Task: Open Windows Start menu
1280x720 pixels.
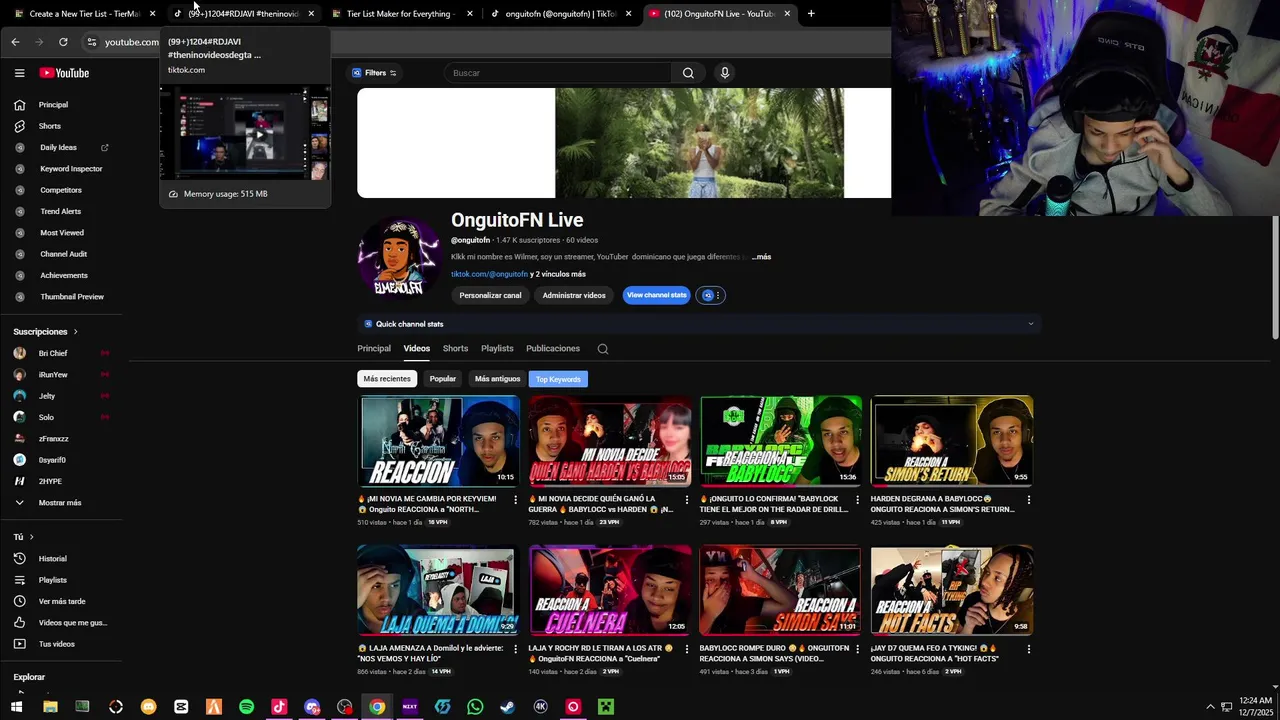Action: tap(17, 707)
